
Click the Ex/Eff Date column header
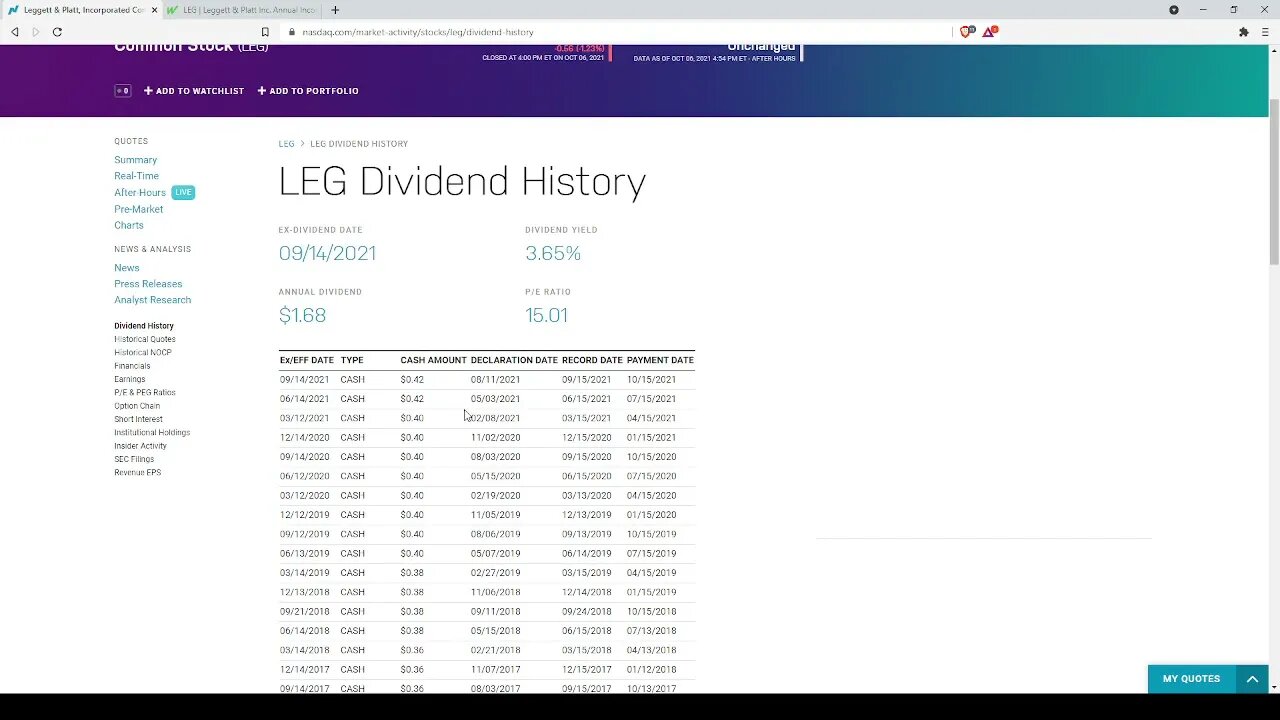307,360
